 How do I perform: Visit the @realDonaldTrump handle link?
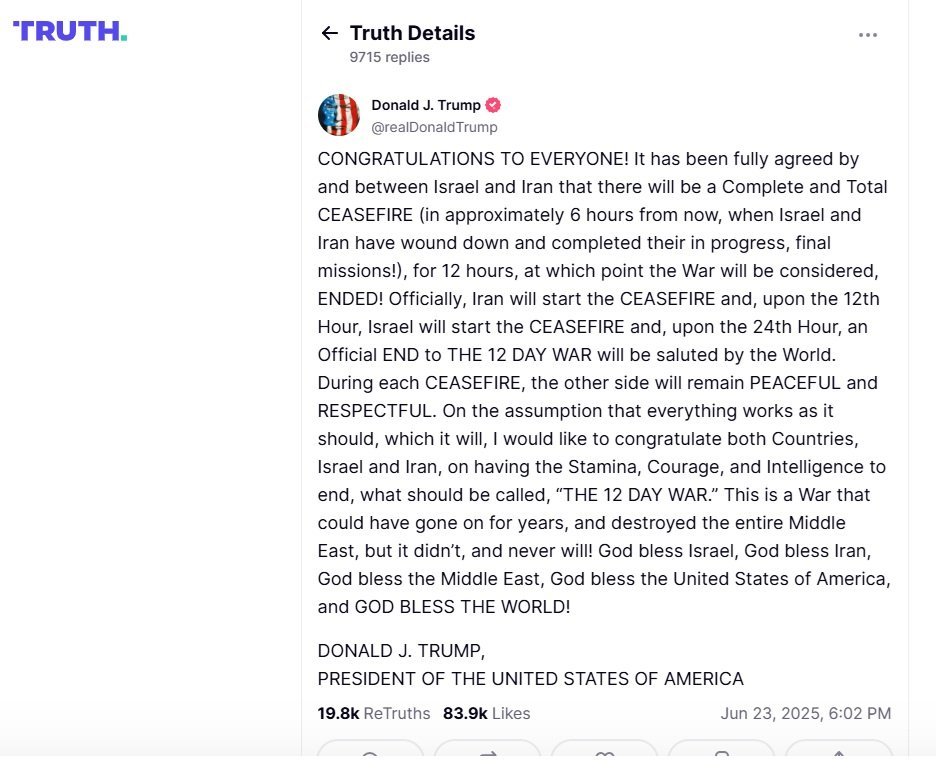point(434,127)
